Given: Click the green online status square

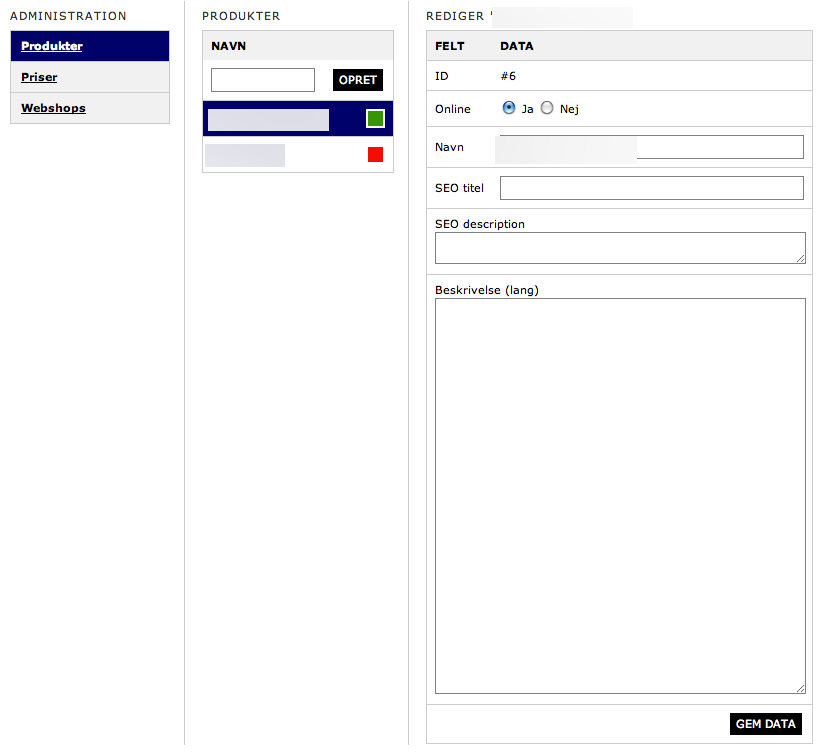Looking at the screenshot, I should coord(375,119).
